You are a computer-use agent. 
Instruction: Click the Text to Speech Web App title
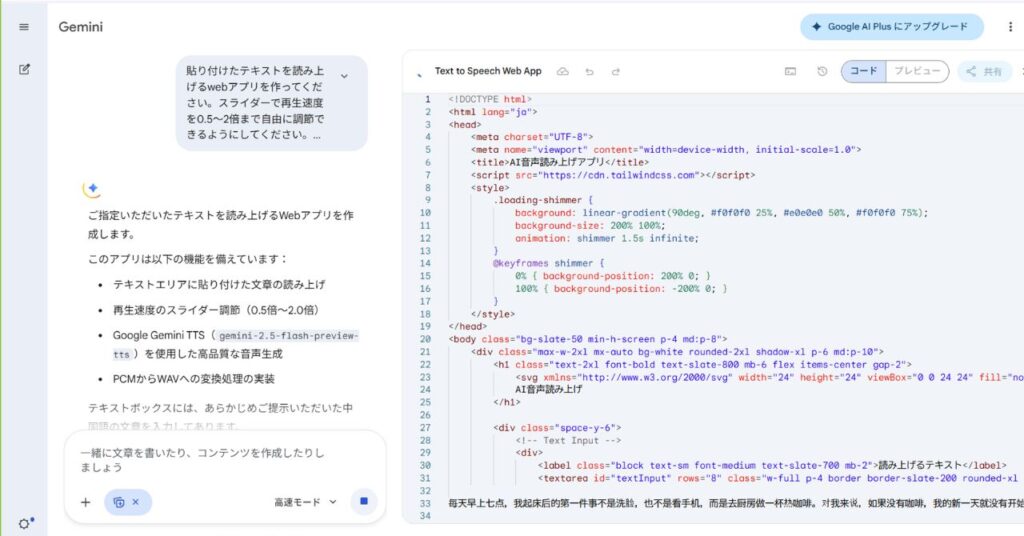tap(488, 71)
